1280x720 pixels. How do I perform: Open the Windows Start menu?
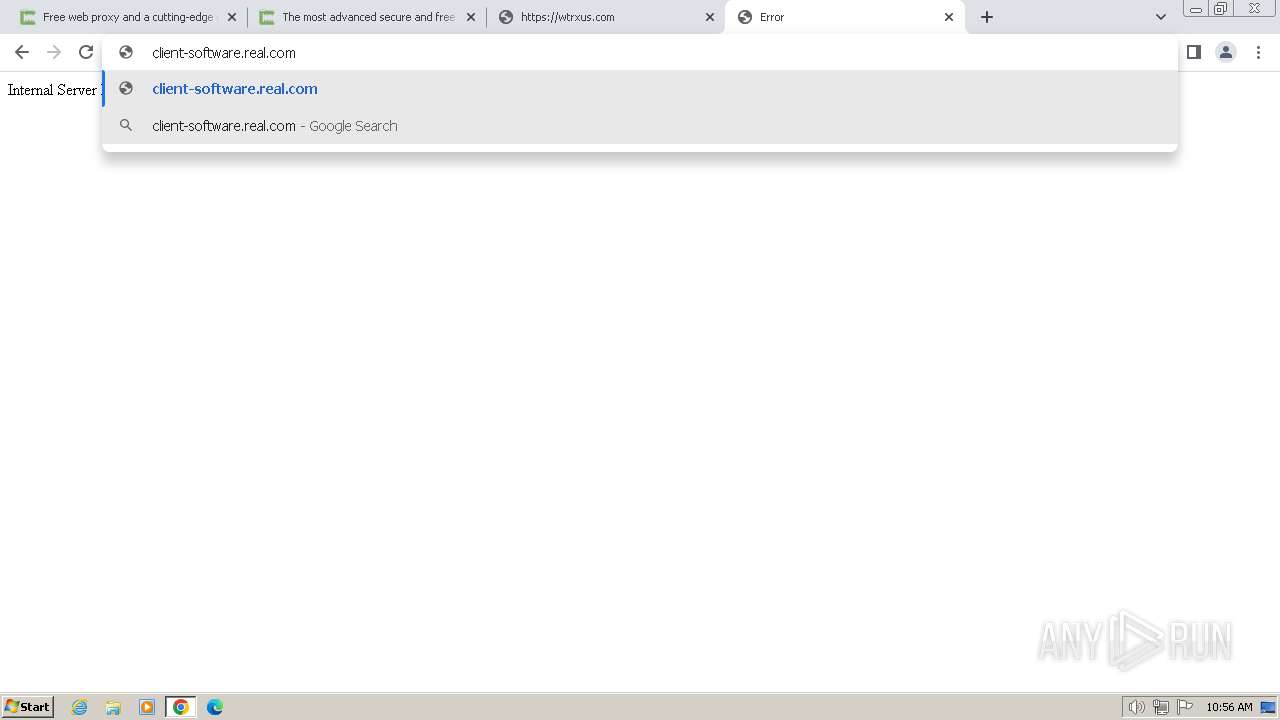(28, 707)
